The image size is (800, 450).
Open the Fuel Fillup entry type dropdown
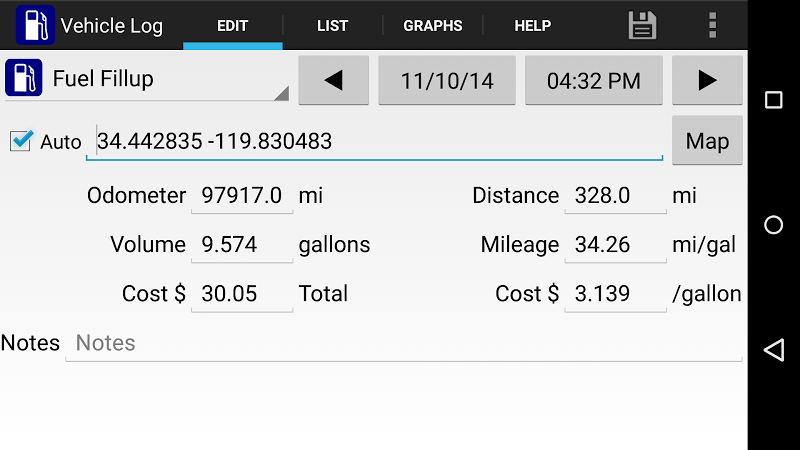(x=147, y=80)
